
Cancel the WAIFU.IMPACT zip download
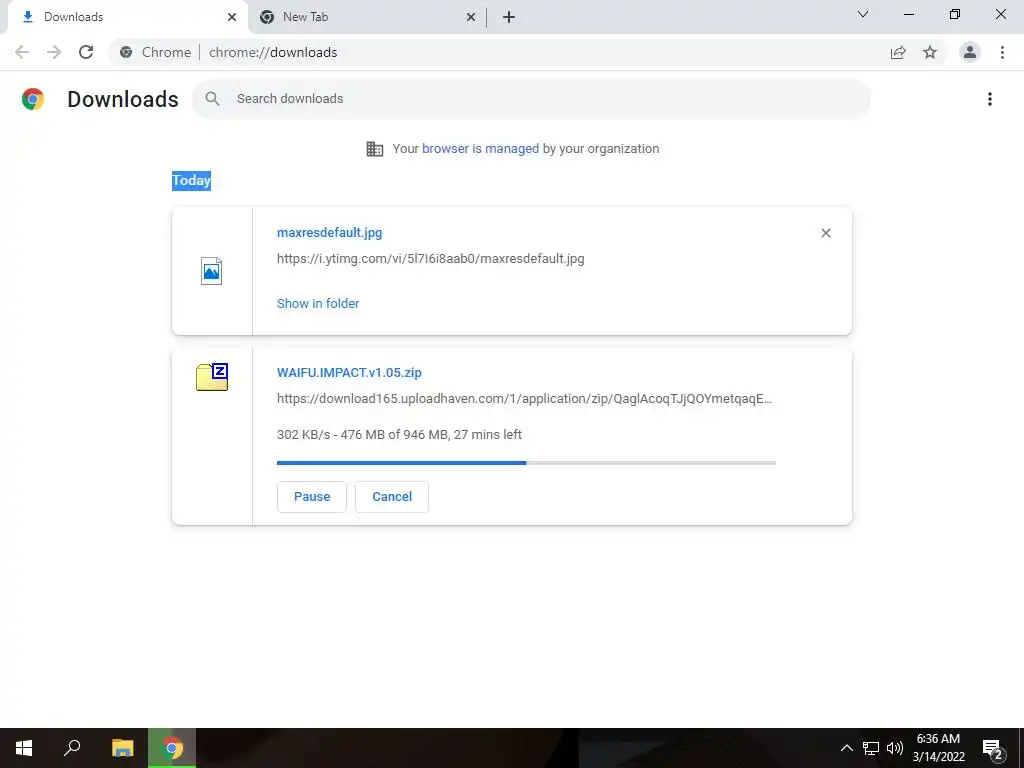(x=392, y=497)
